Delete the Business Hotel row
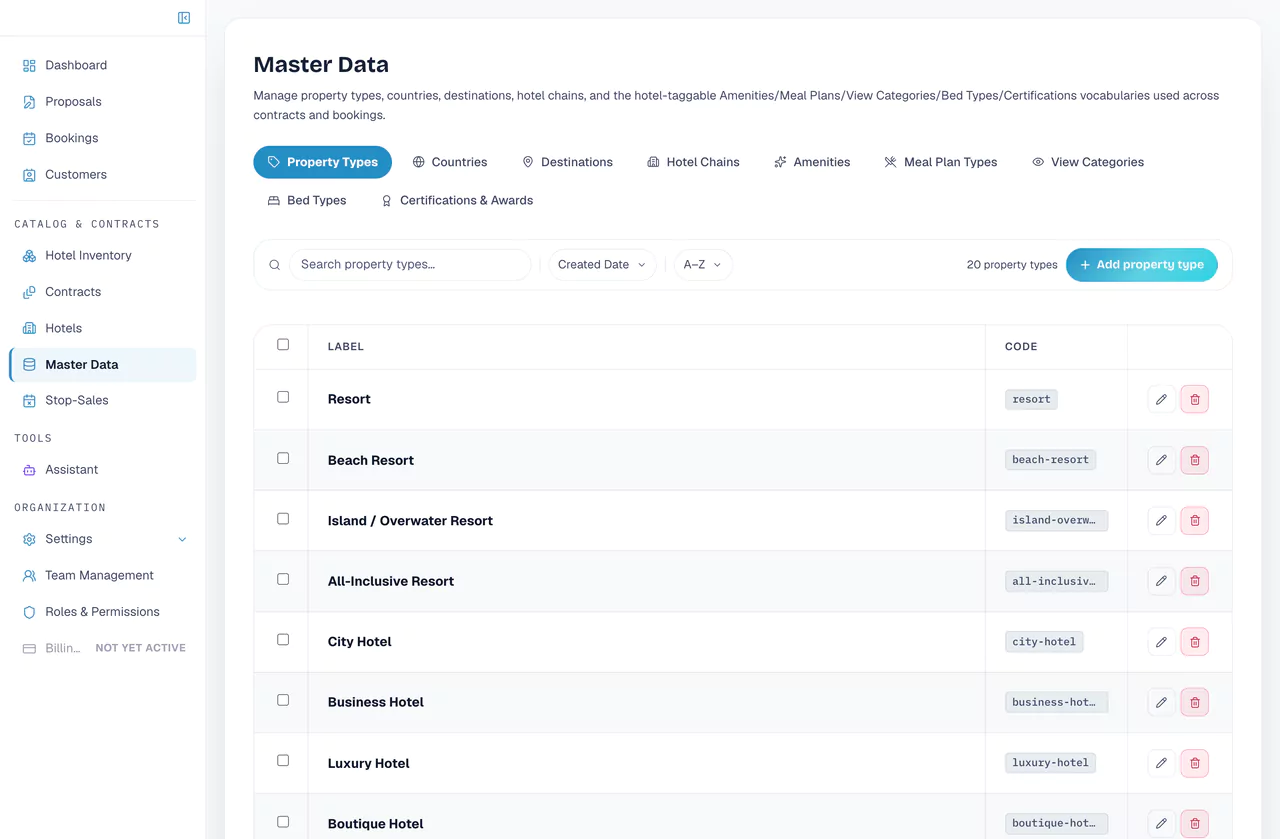Viewport: 1280px width, 839px height. 1195,702
